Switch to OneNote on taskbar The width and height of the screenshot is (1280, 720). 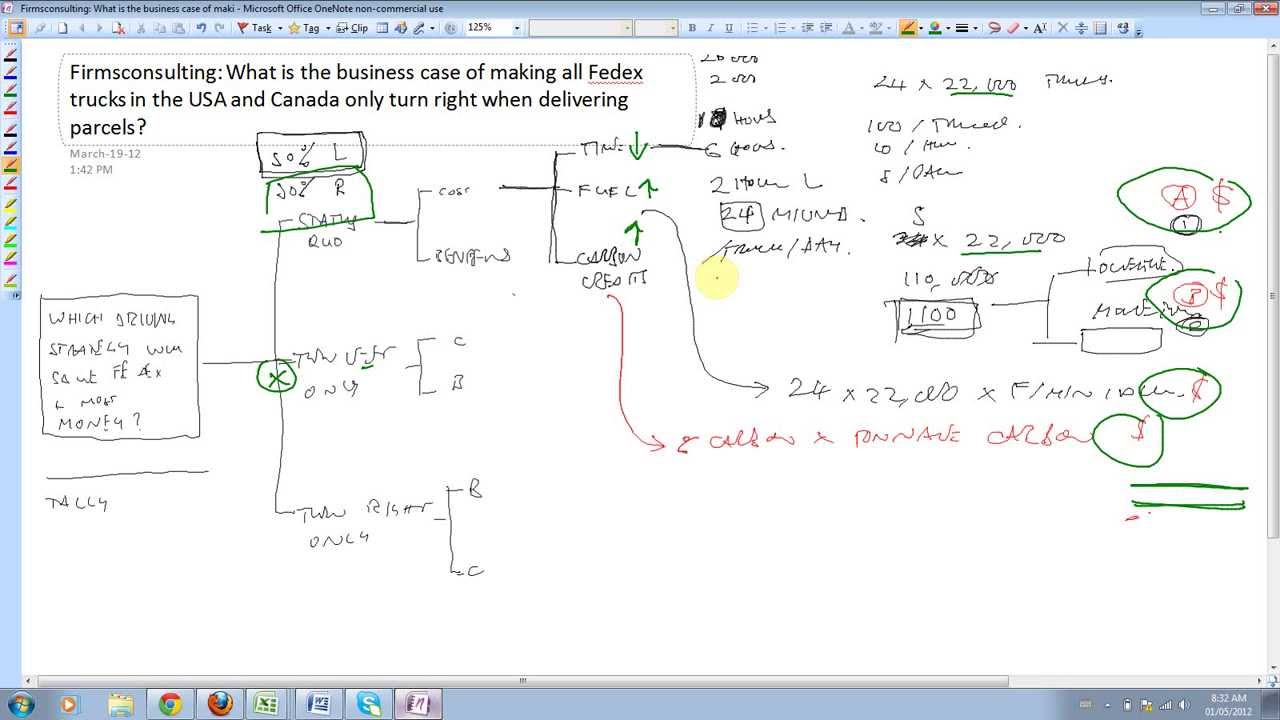coord(417,704)
